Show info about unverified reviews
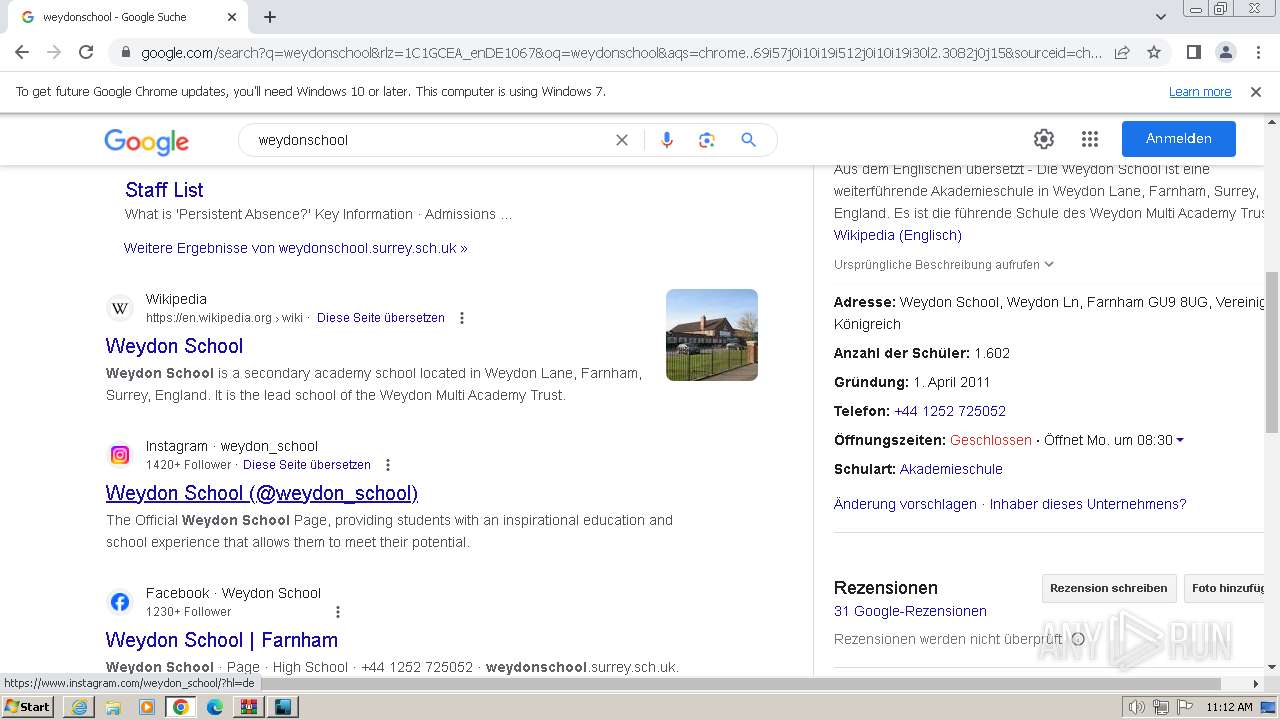 [x=1078, y=639]
